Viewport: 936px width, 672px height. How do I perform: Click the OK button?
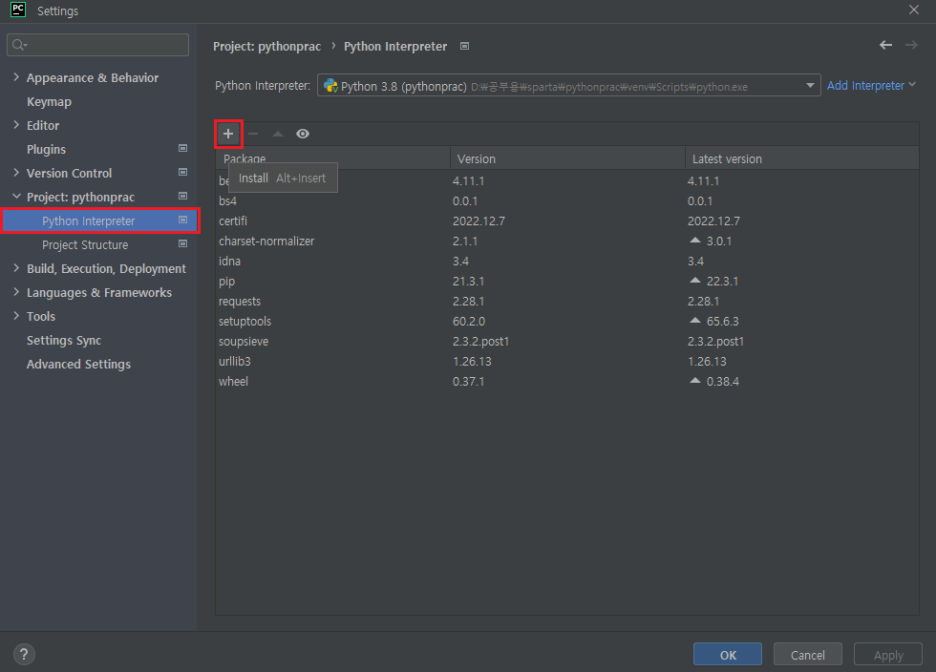pos(727,655)
